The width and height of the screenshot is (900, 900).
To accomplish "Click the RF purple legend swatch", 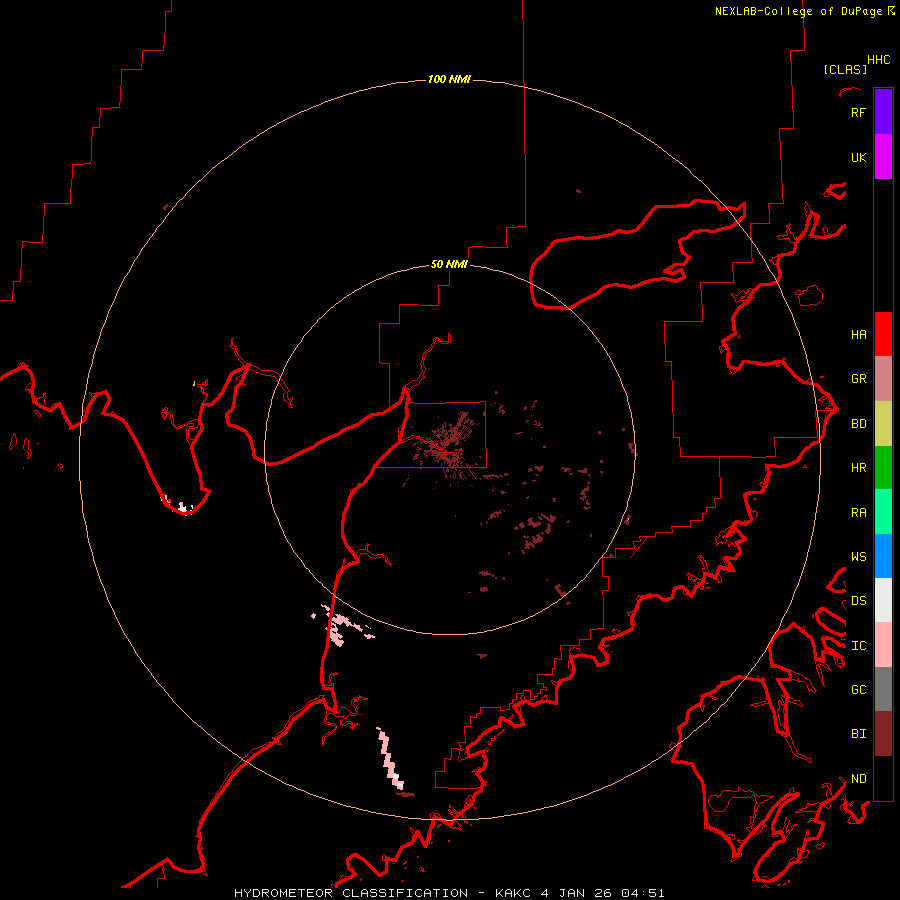I will pos(883,112).
